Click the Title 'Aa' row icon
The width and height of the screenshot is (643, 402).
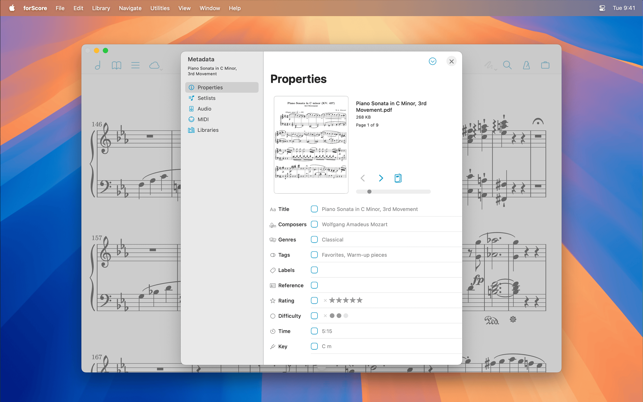(273, 209)
